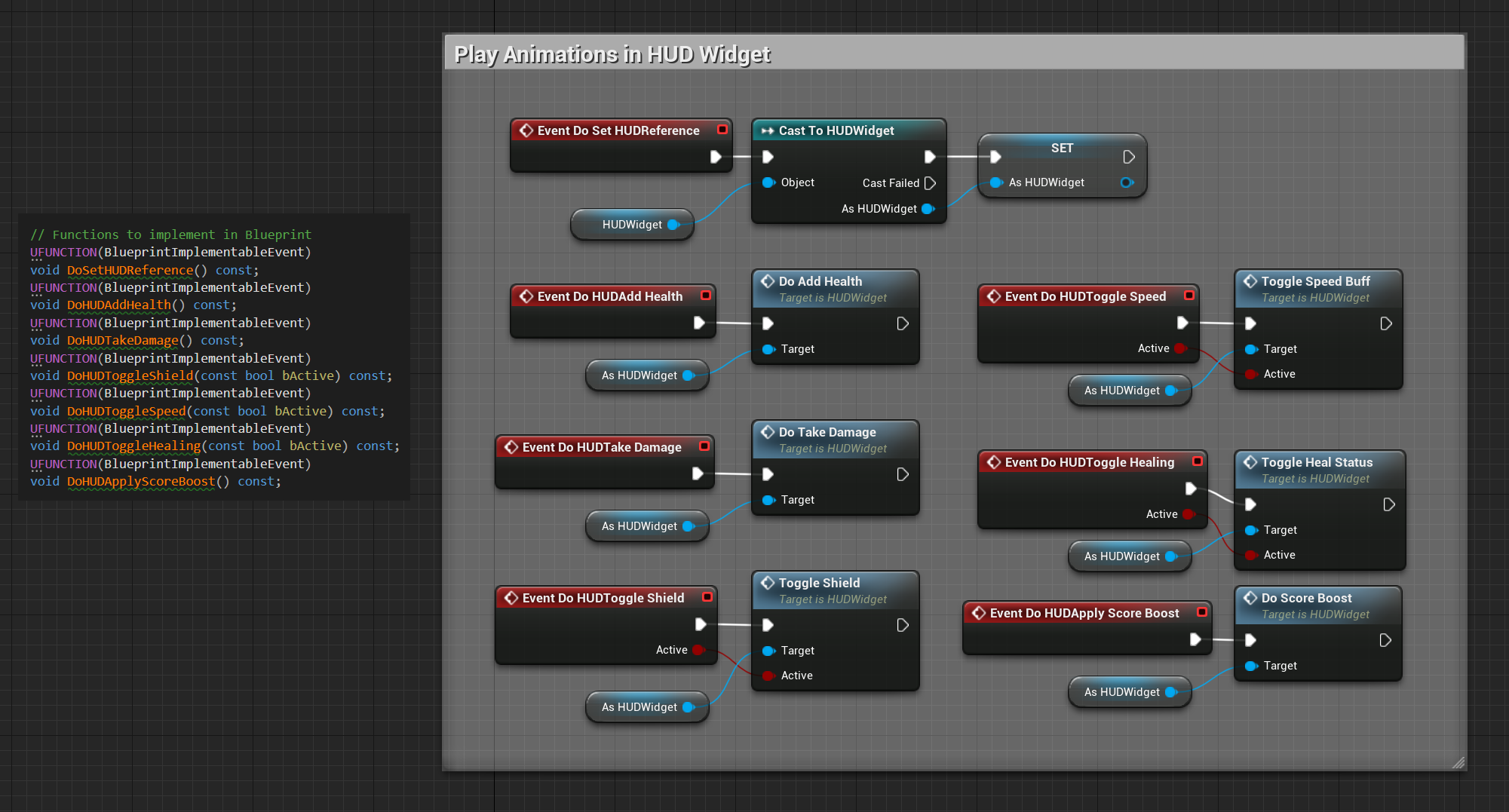Click the Target pin on Do Add Health
Image resolution: width=1509 pixels, height=812 pixels.
[x=768, y=349]
